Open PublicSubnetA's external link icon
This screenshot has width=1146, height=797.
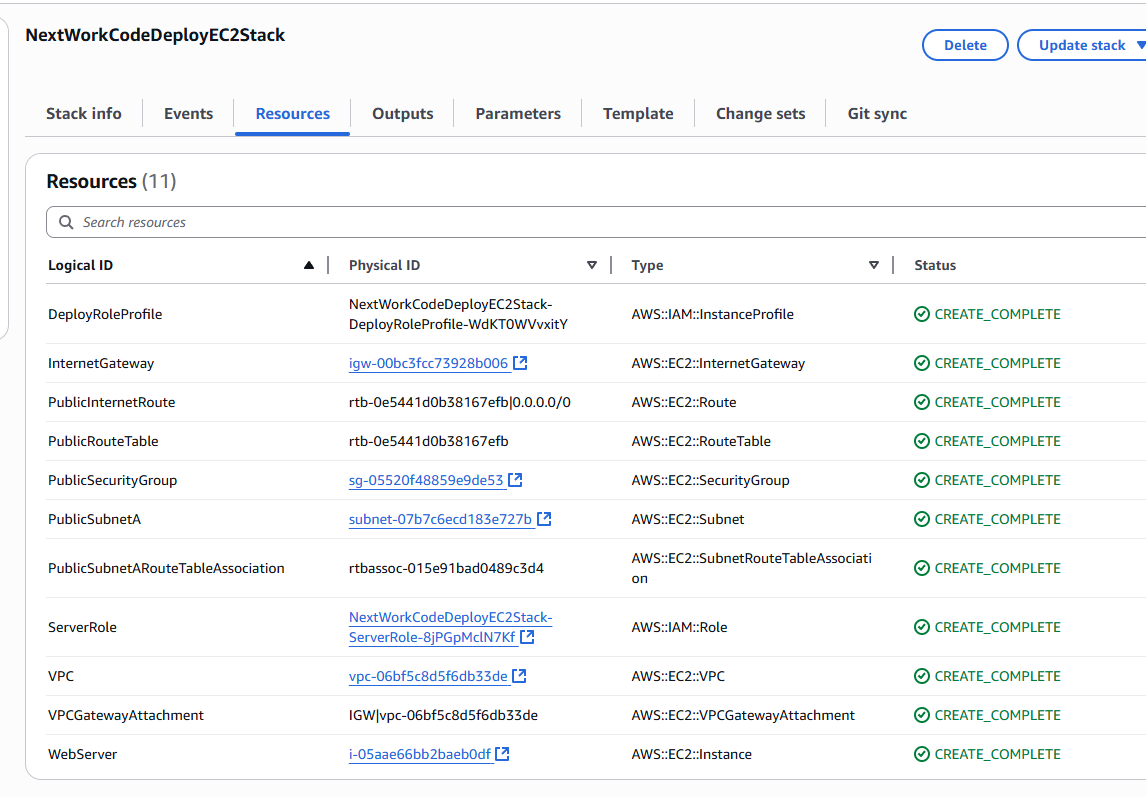[544, 519]
